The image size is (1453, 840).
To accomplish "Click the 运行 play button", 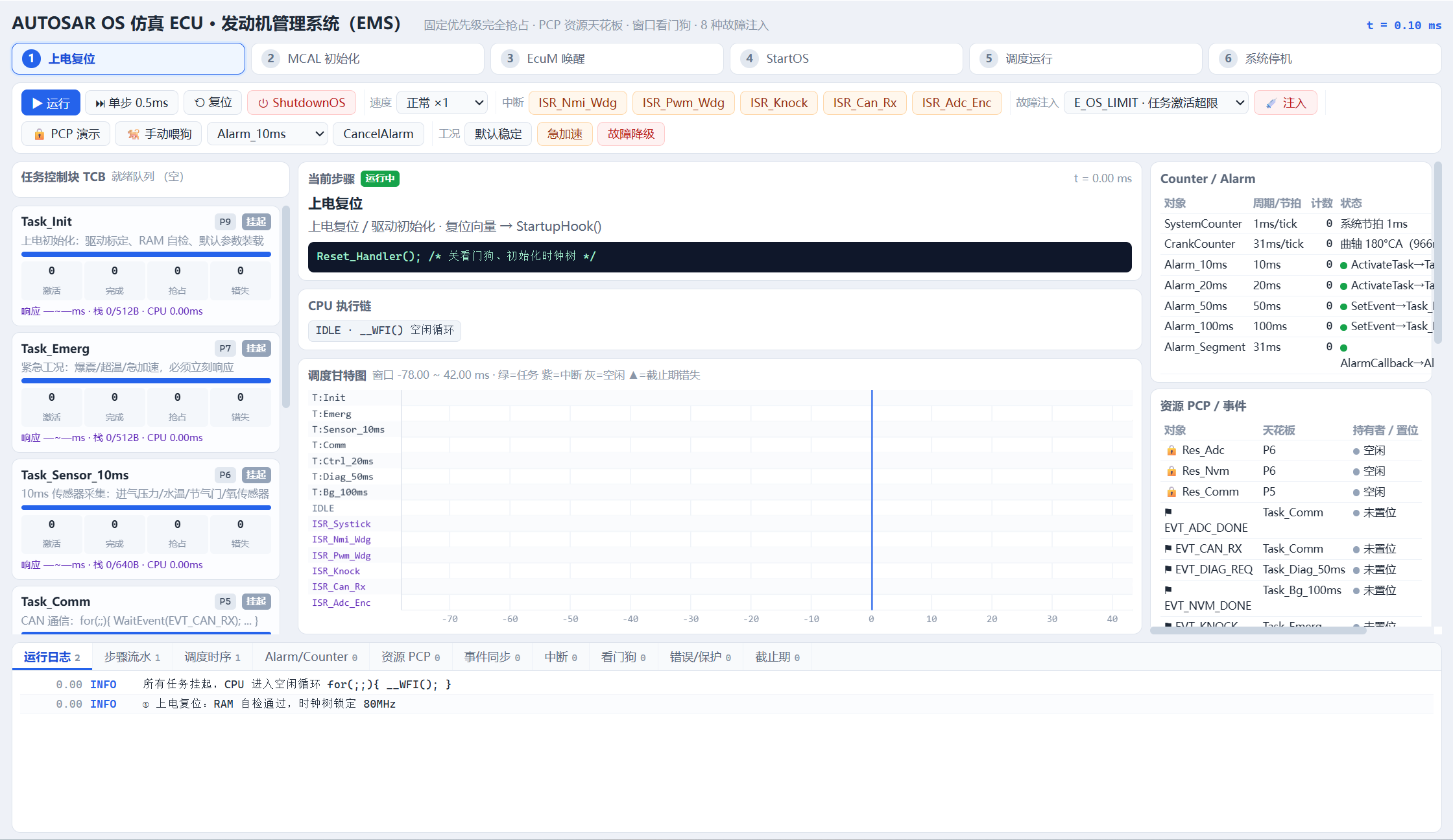I will click(51, 102).
